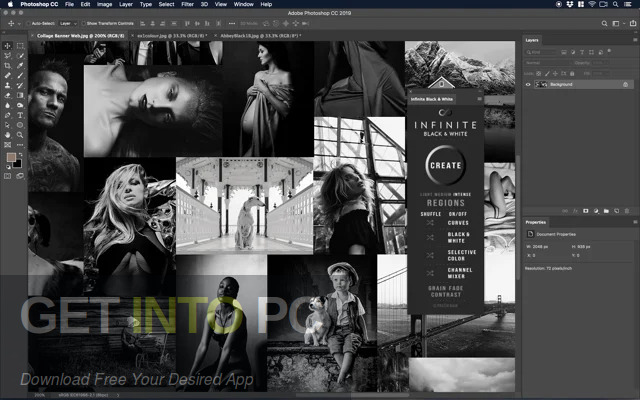This screenshot has width=640, height=400.
Task: Select the Pen tool
Action: [8, 115]
